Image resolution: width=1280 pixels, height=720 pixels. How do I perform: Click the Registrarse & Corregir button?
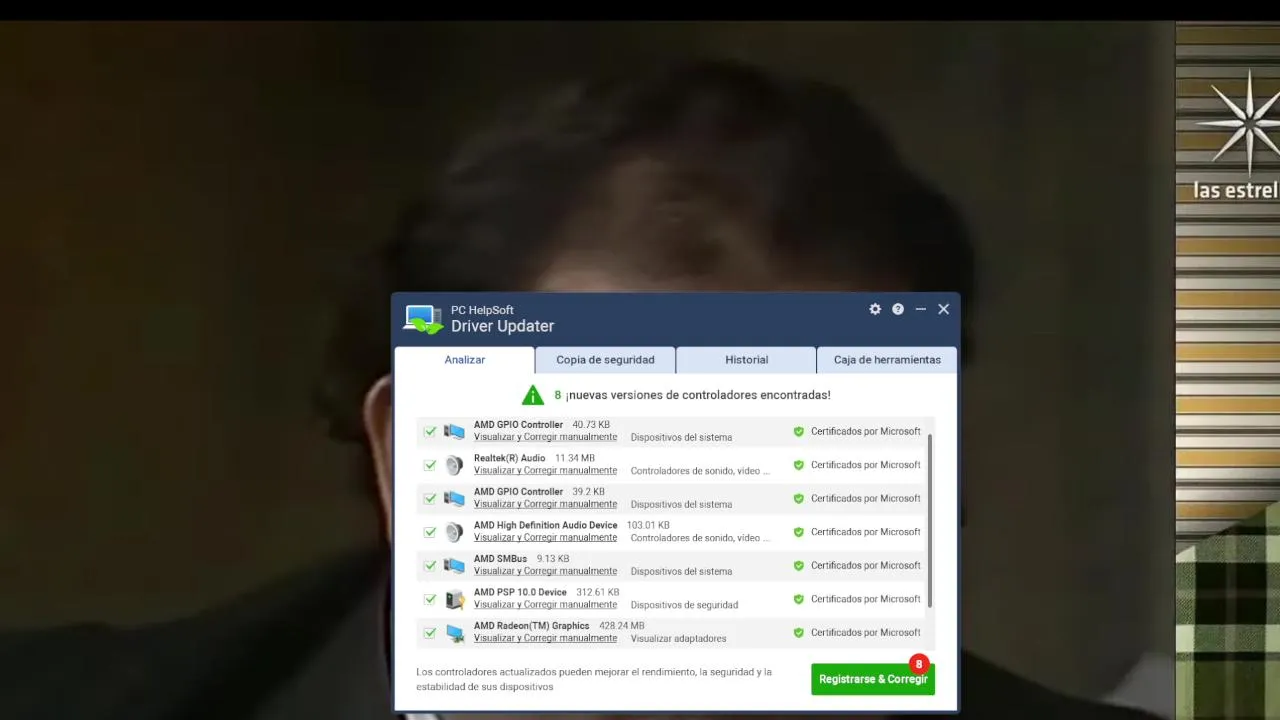873,679
